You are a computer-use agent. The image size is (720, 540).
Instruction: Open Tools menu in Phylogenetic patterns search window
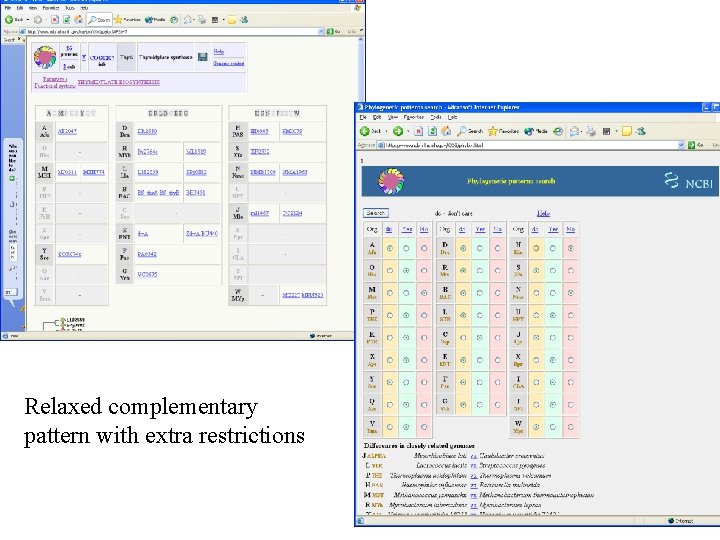[436, 118]
